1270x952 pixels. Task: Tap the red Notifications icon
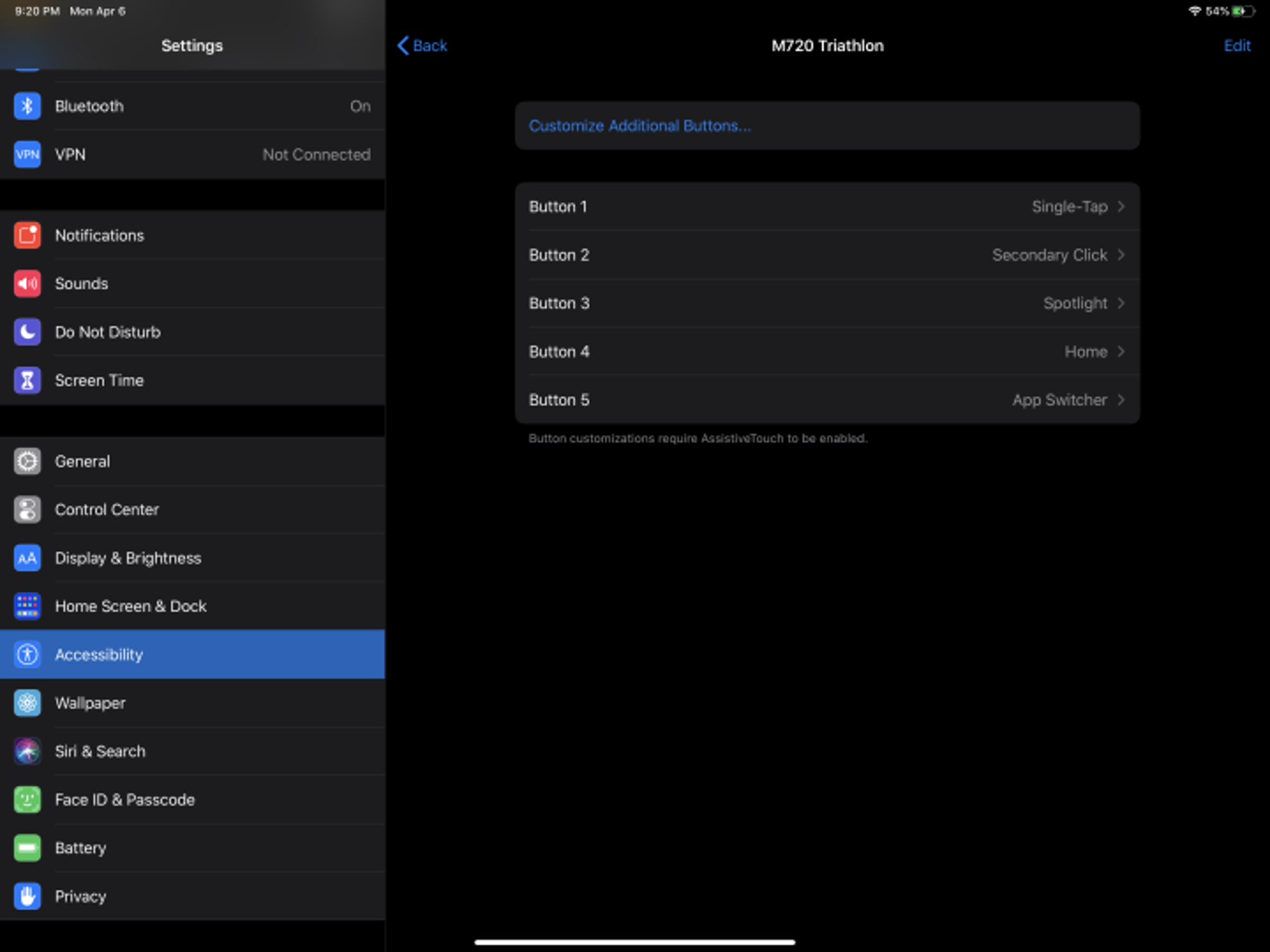[x=27, y=235]
